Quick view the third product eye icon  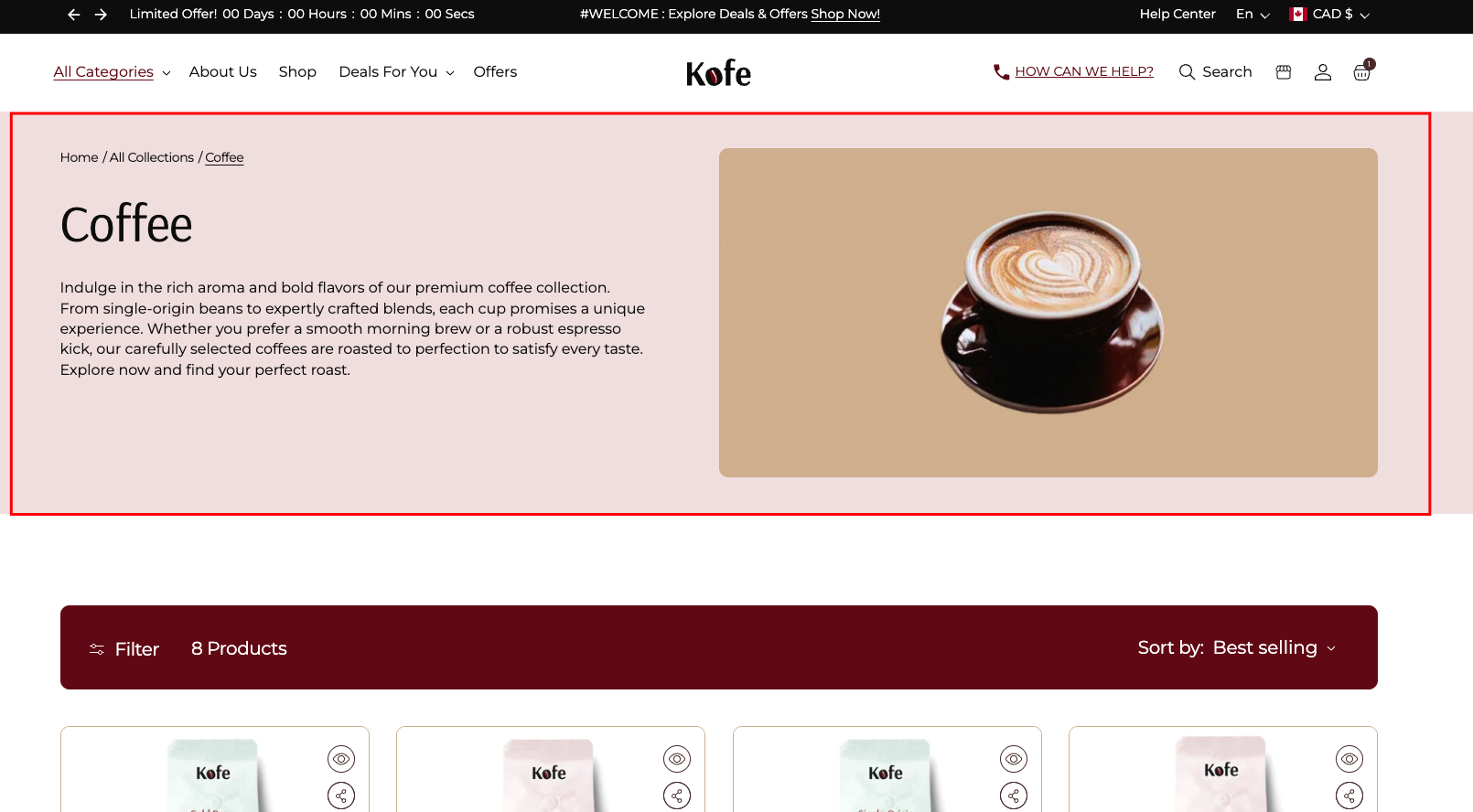coord(1014,759)
